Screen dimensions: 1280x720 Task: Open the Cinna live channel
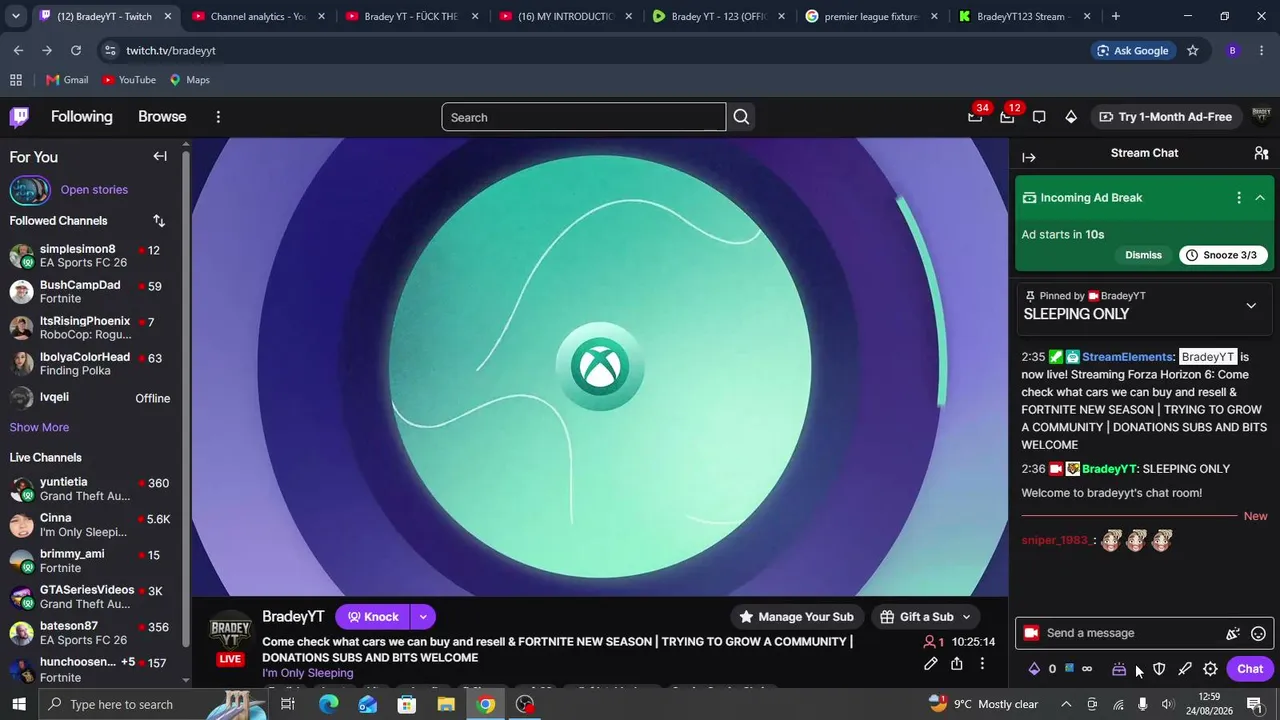(94, 525)
